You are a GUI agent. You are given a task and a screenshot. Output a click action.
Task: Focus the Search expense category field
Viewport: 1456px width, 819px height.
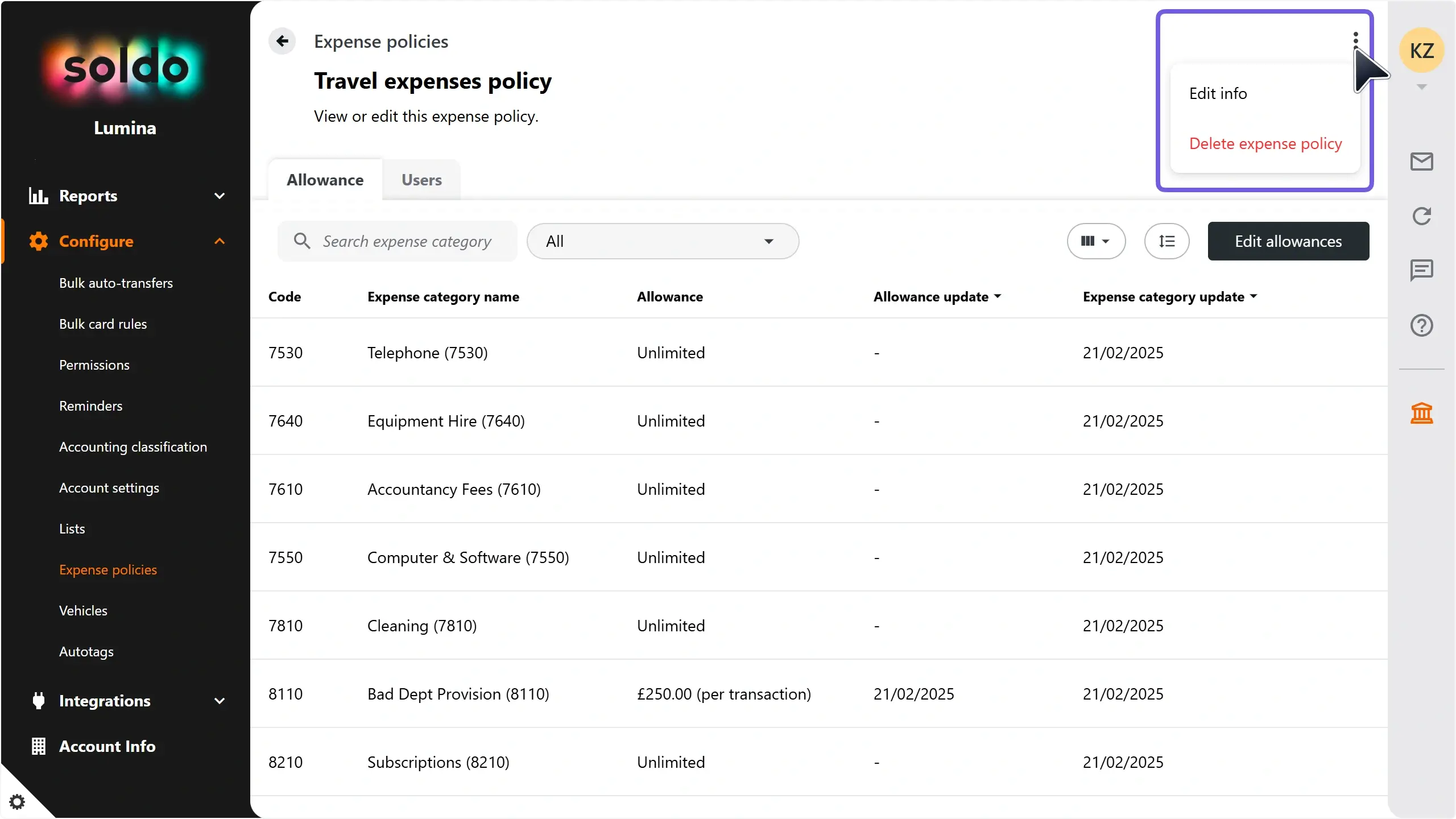[398, 241]
